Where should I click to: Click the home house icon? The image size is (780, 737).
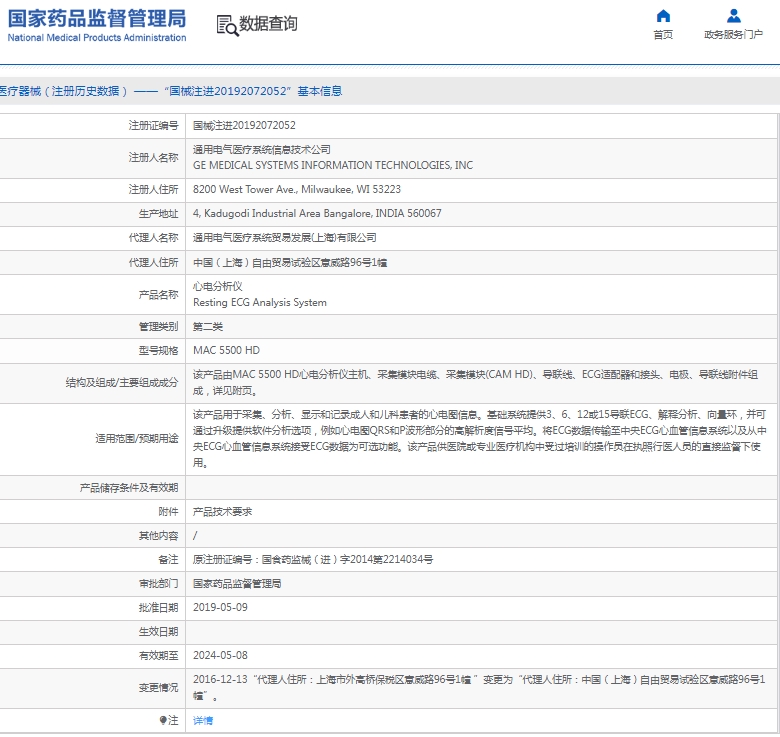(663, 16)
